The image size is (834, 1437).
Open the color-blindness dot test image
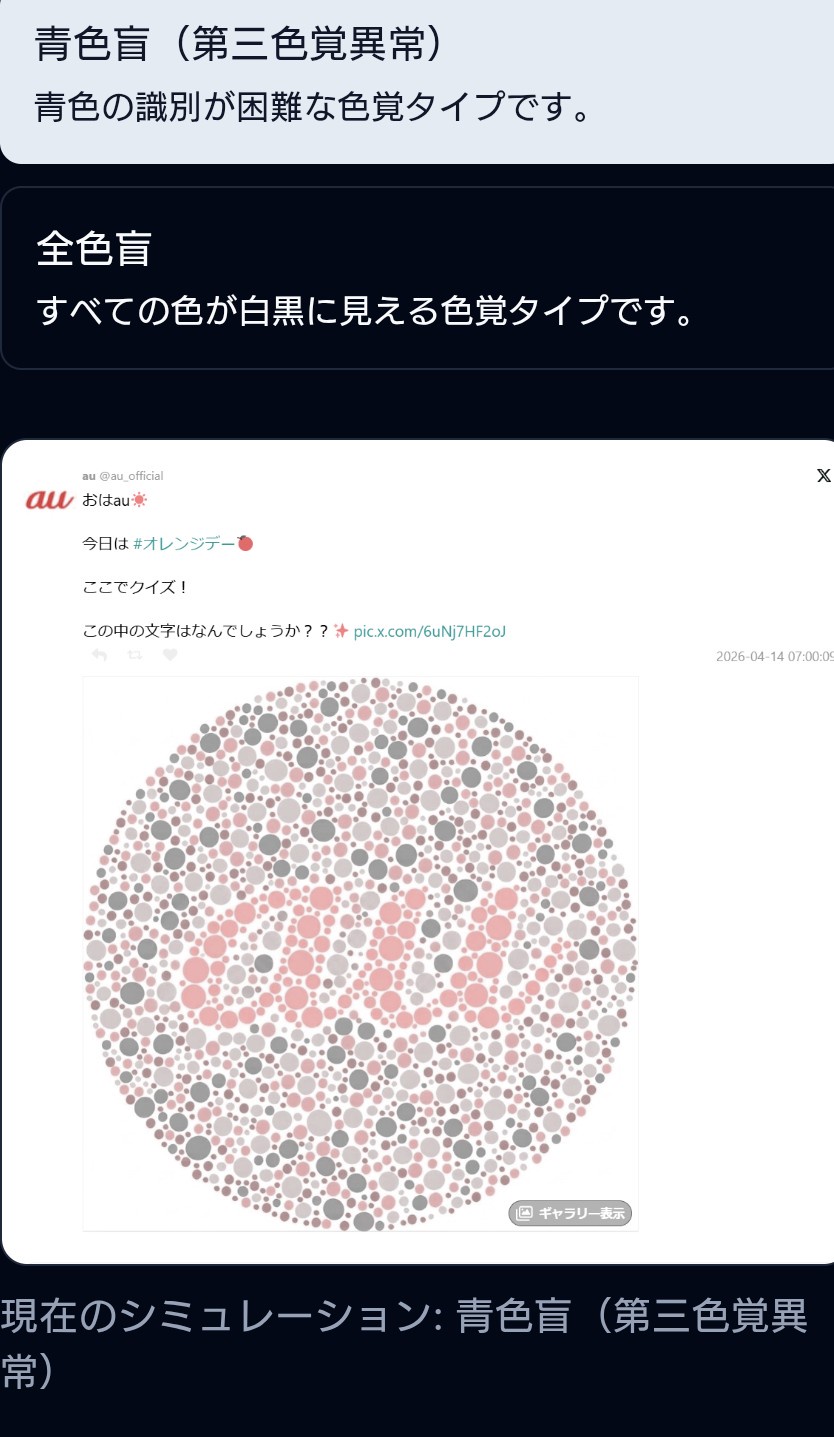coord(360,953)
